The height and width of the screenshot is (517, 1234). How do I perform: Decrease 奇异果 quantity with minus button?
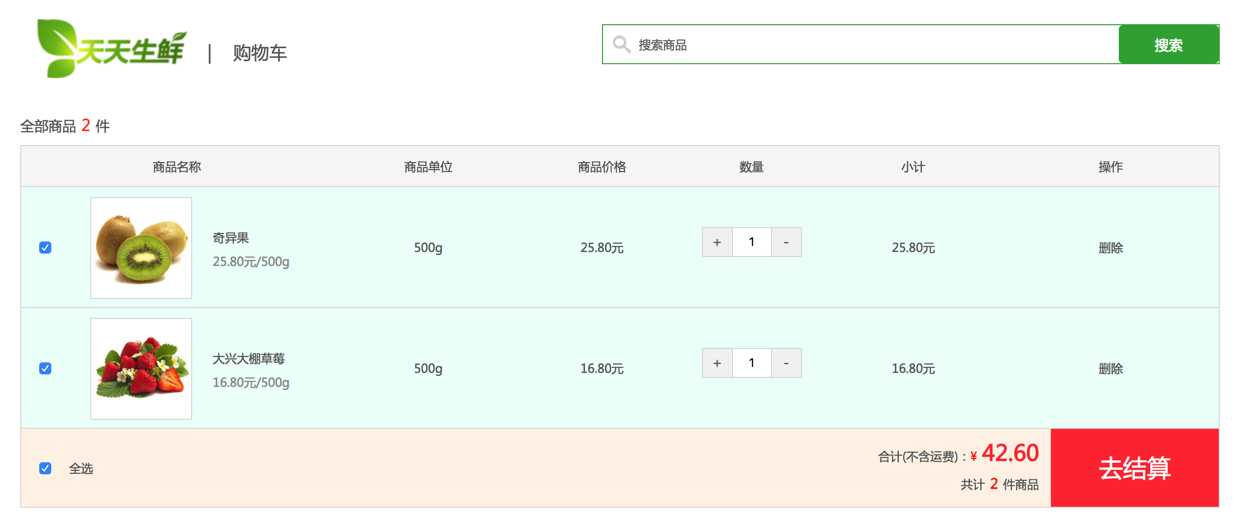pos(786,242)
